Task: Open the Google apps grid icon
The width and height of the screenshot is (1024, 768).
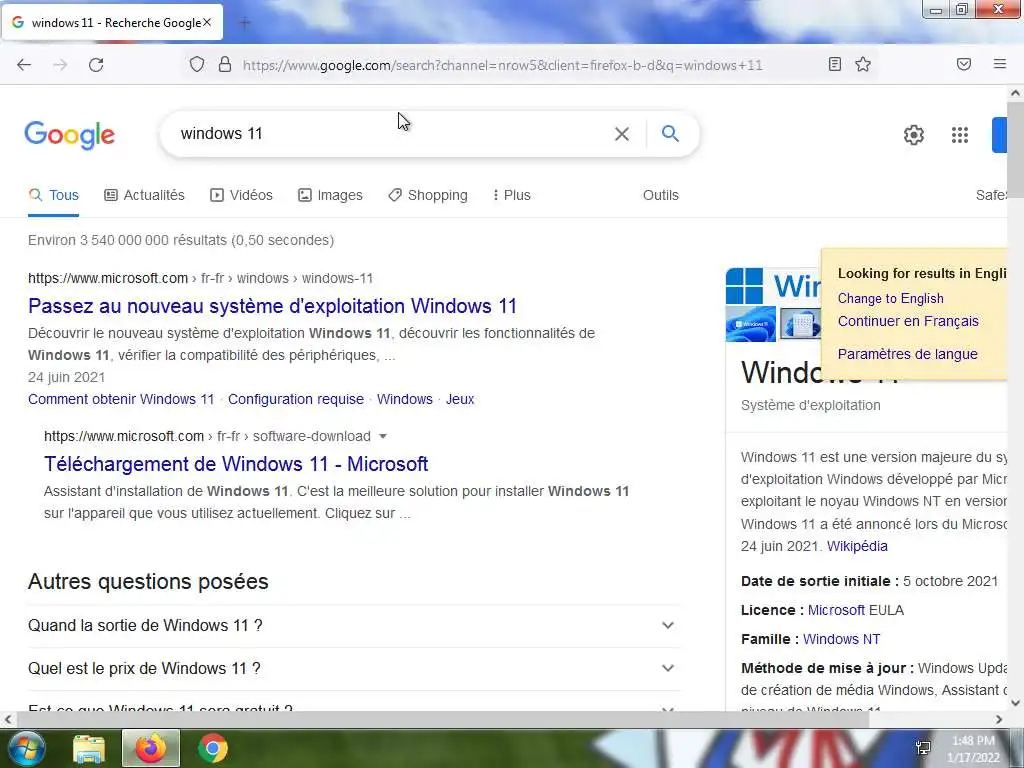Action: 959,135
